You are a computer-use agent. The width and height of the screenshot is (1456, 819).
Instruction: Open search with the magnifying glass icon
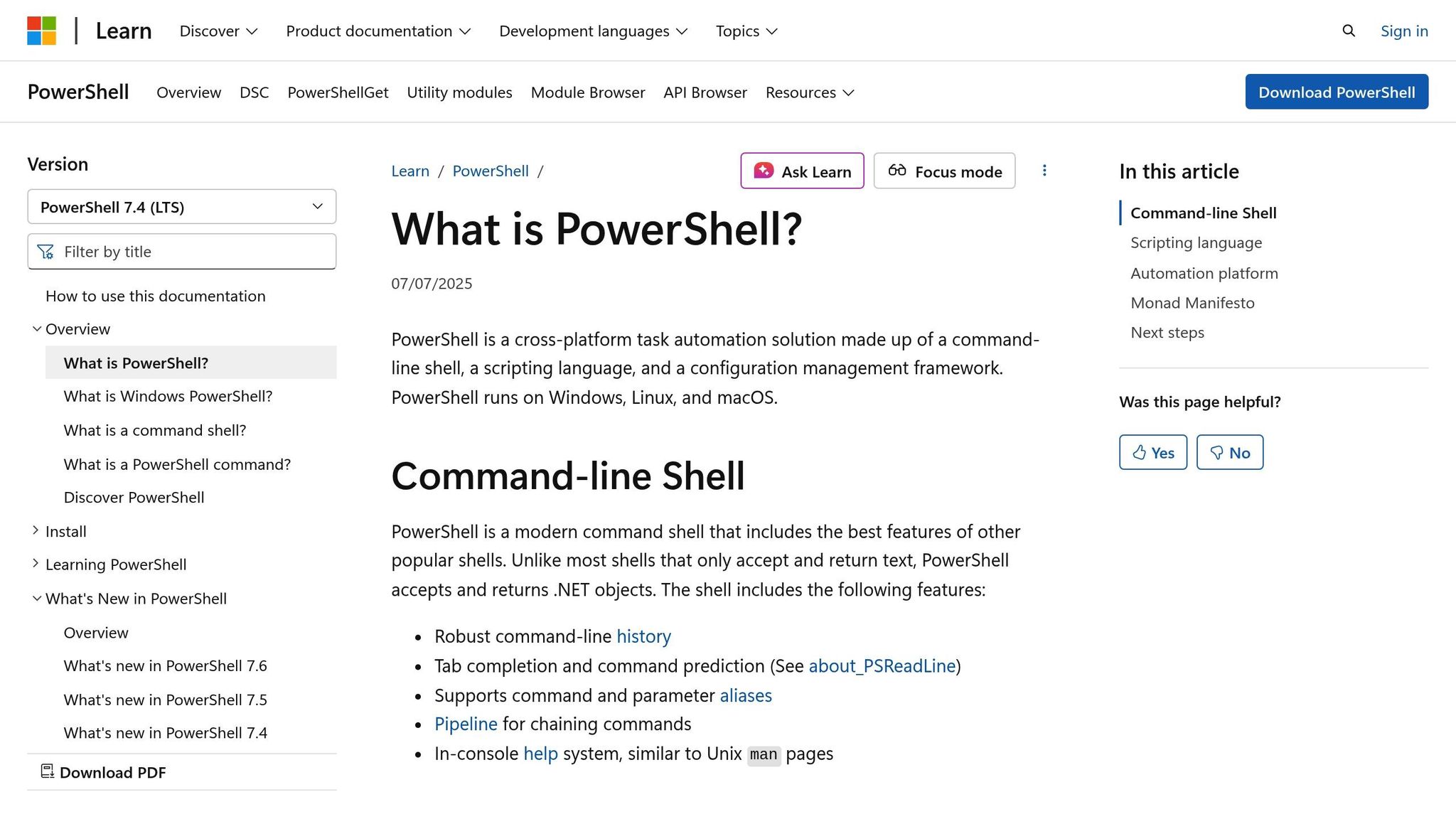pyautogui.click(x=1348, y=31)
